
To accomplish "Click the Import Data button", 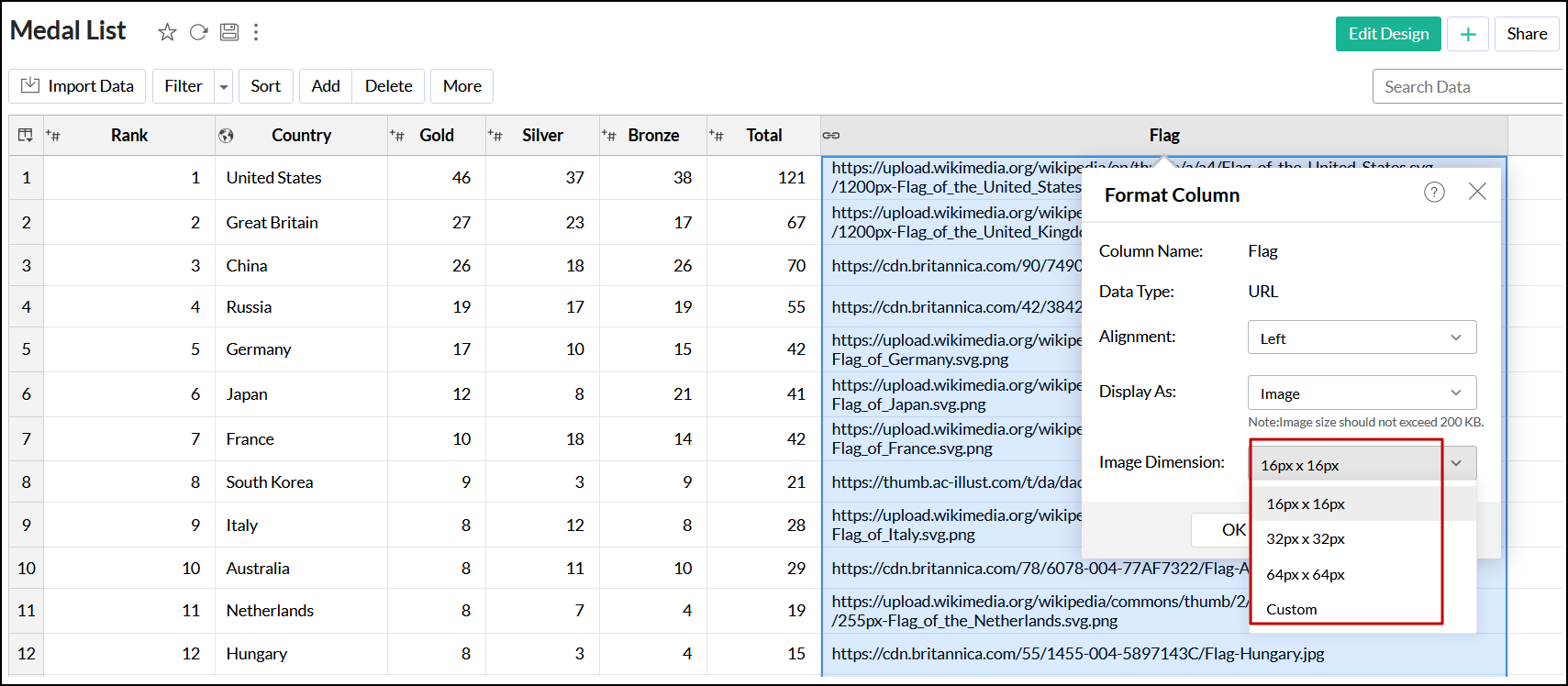I will click(78, 86).
